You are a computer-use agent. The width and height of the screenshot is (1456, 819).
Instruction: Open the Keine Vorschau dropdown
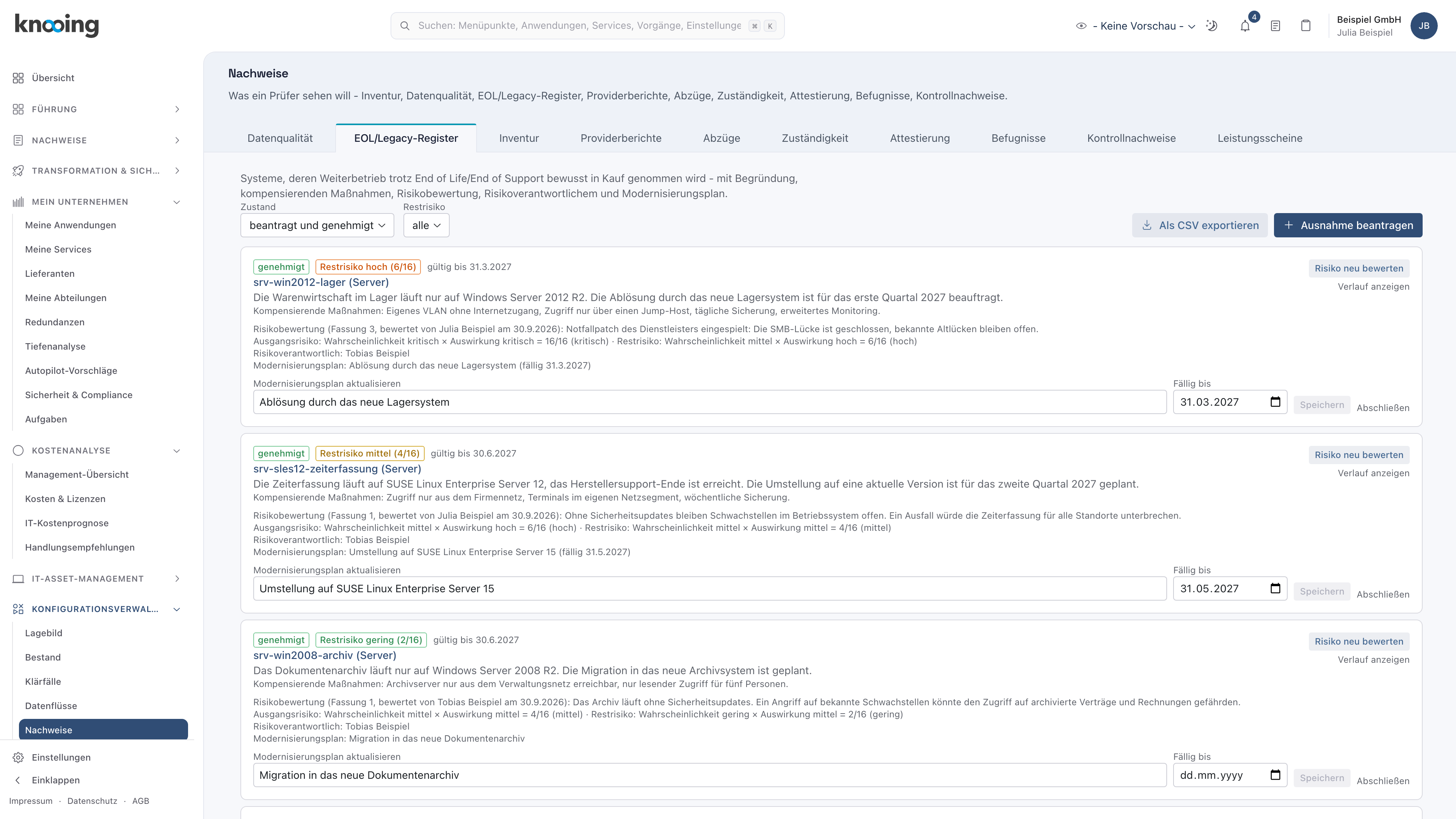[x=1144, y=26]
